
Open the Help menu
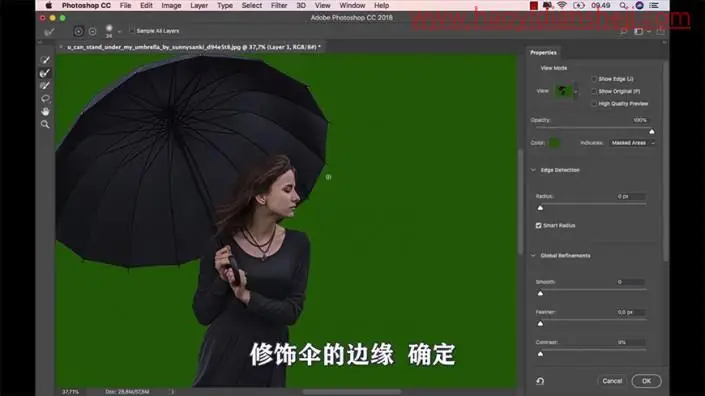tap(381, 5)
